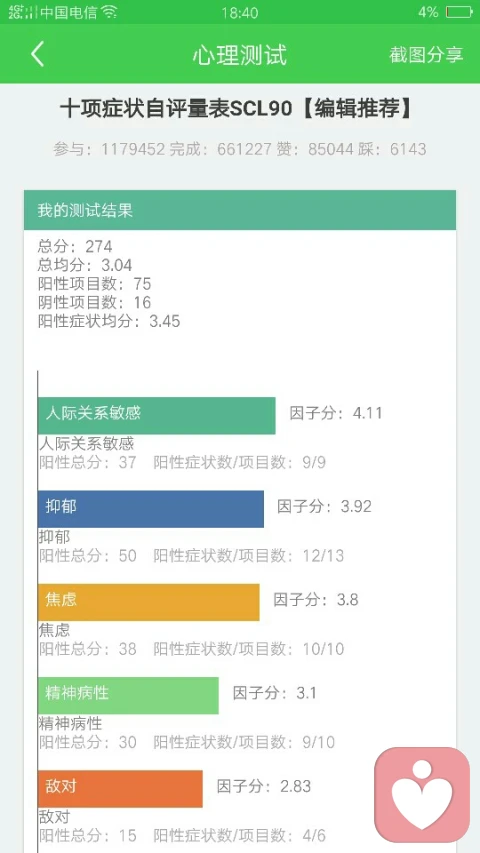Select the 心理测试 page title

239,55
